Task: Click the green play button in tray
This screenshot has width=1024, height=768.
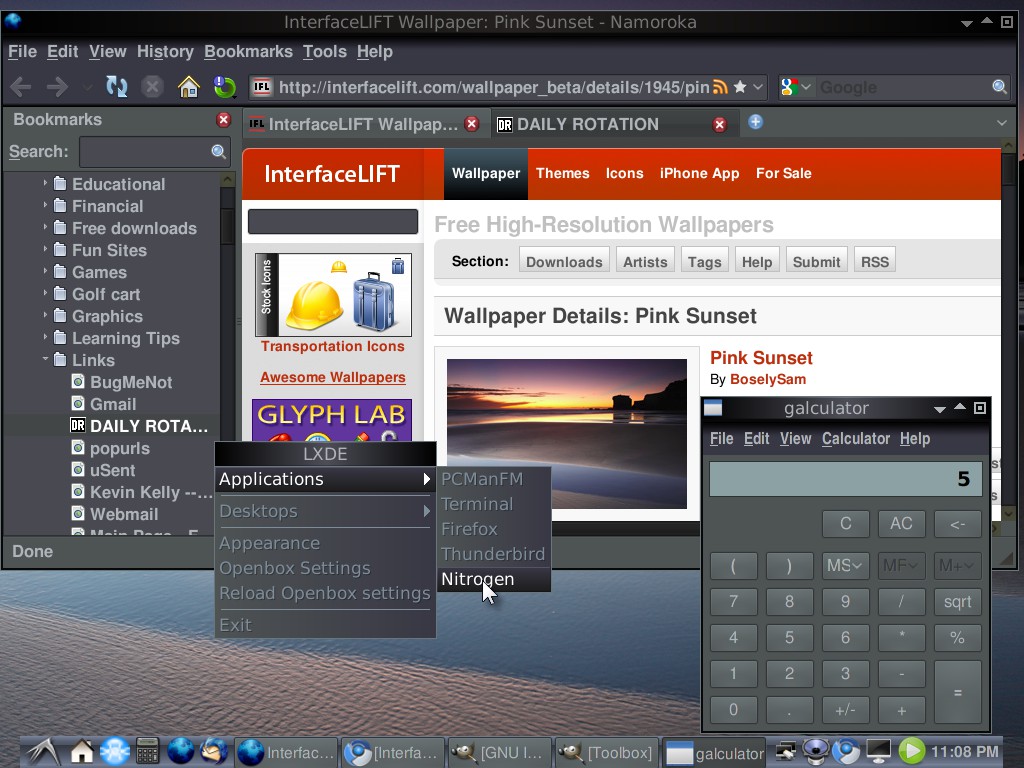Action: [912, 751]
